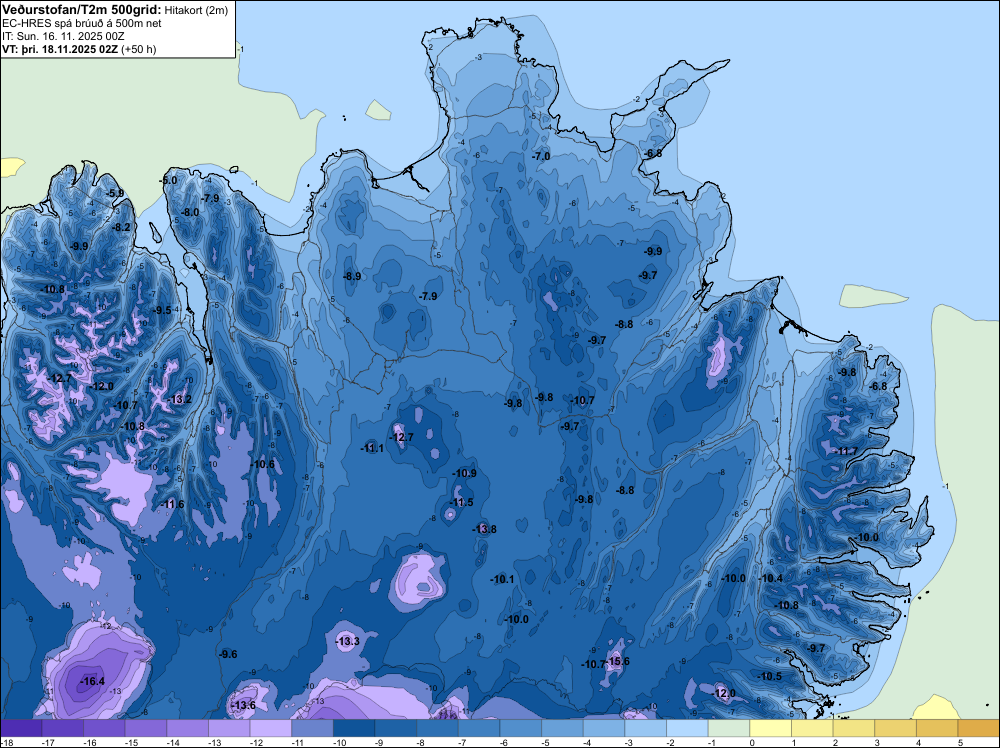The image size is (1000, 748).
Task: Click the '(+50 h)' forecast offset text
Action: pyautogui.click(x=139, y=49)
